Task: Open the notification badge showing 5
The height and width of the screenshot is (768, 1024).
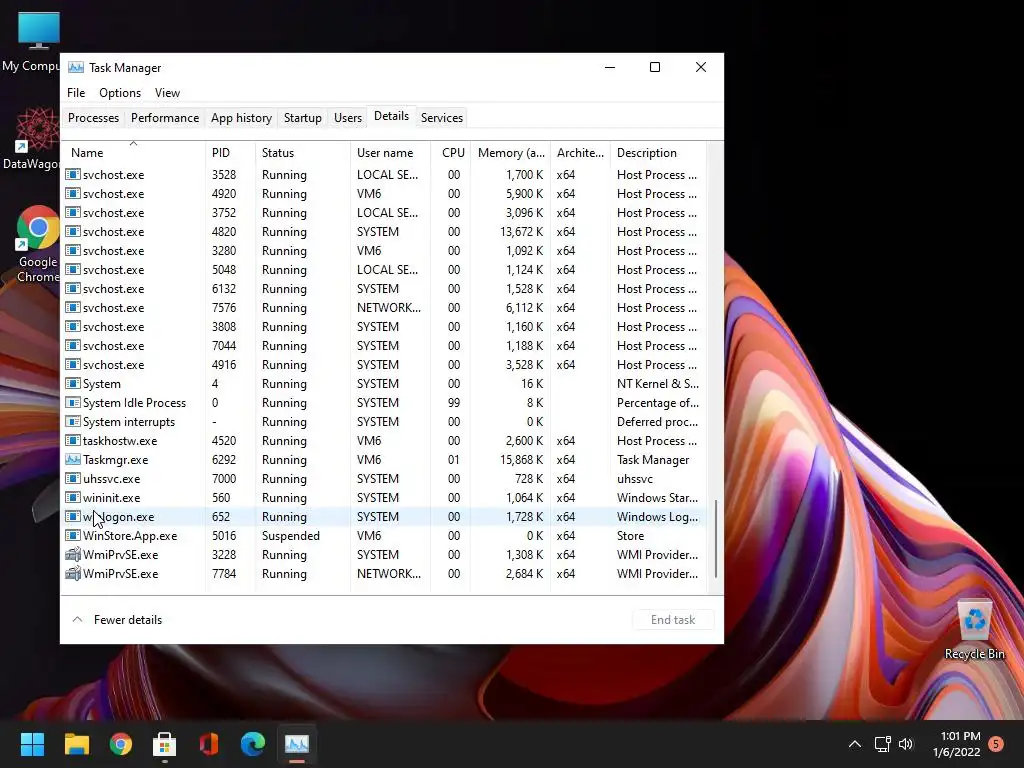Action: 996,744
